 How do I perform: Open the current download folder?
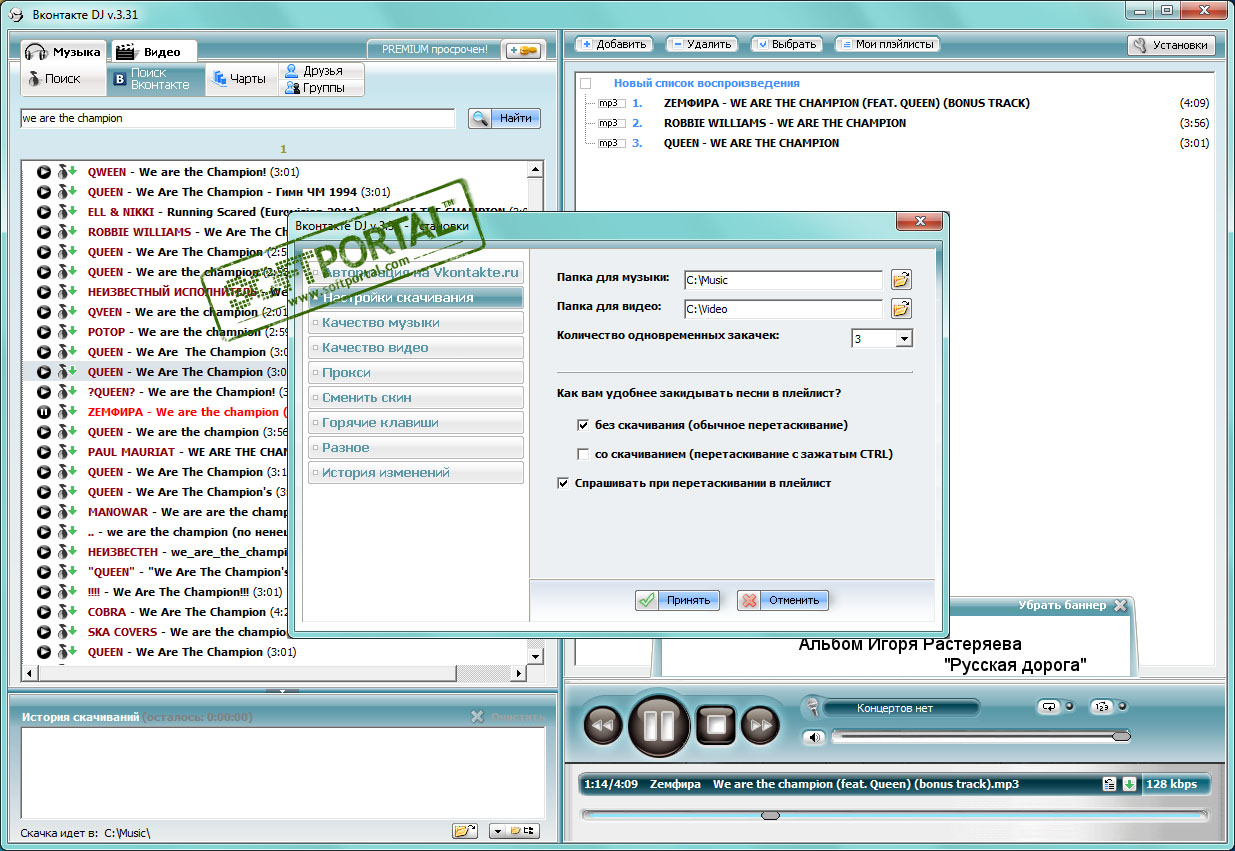[465, 831]
